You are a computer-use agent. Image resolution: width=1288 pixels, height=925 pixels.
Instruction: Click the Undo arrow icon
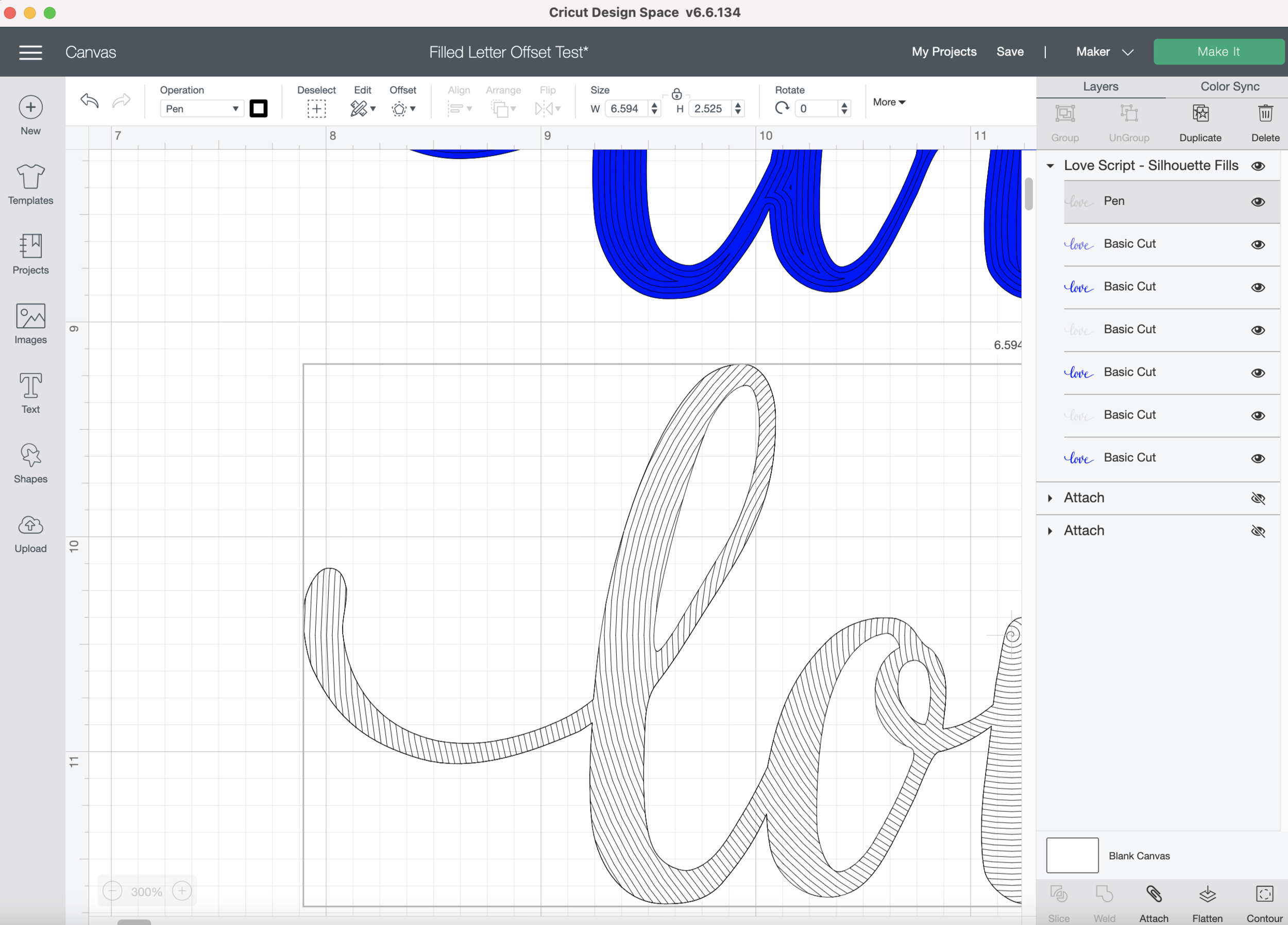(x=90, y=102)
